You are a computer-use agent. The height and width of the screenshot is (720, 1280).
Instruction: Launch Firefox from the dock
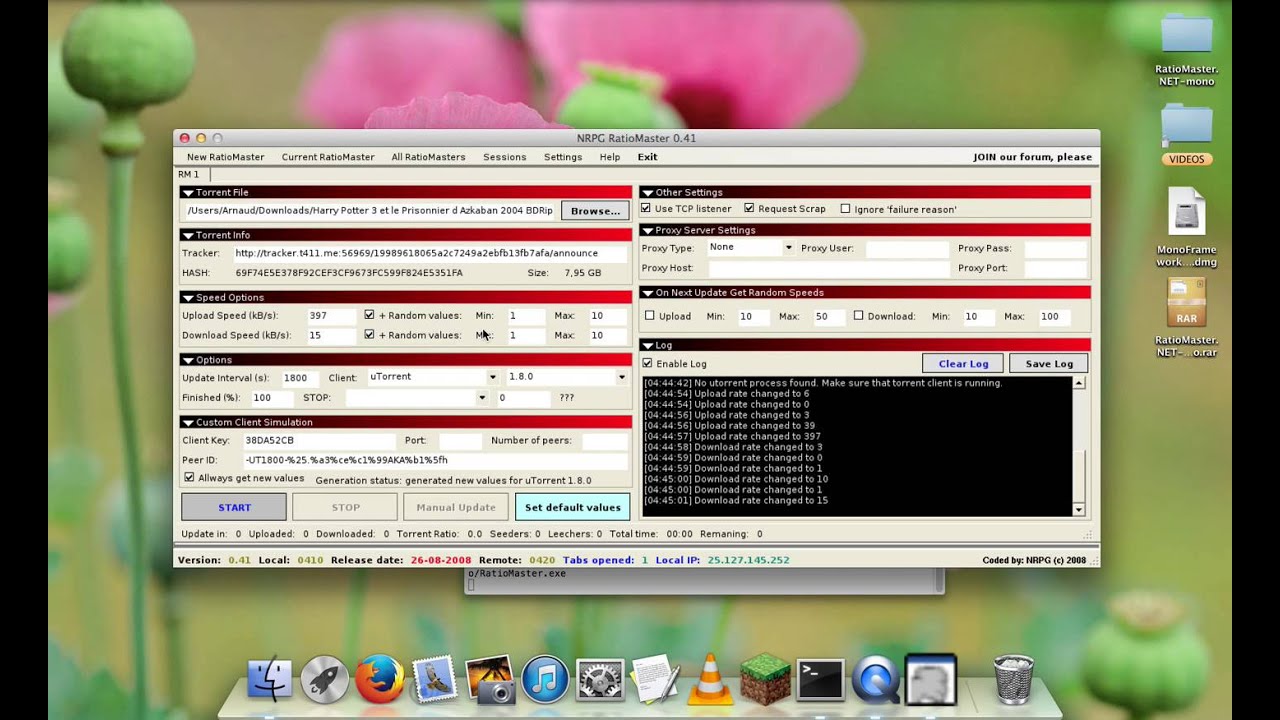pos(380,680)
